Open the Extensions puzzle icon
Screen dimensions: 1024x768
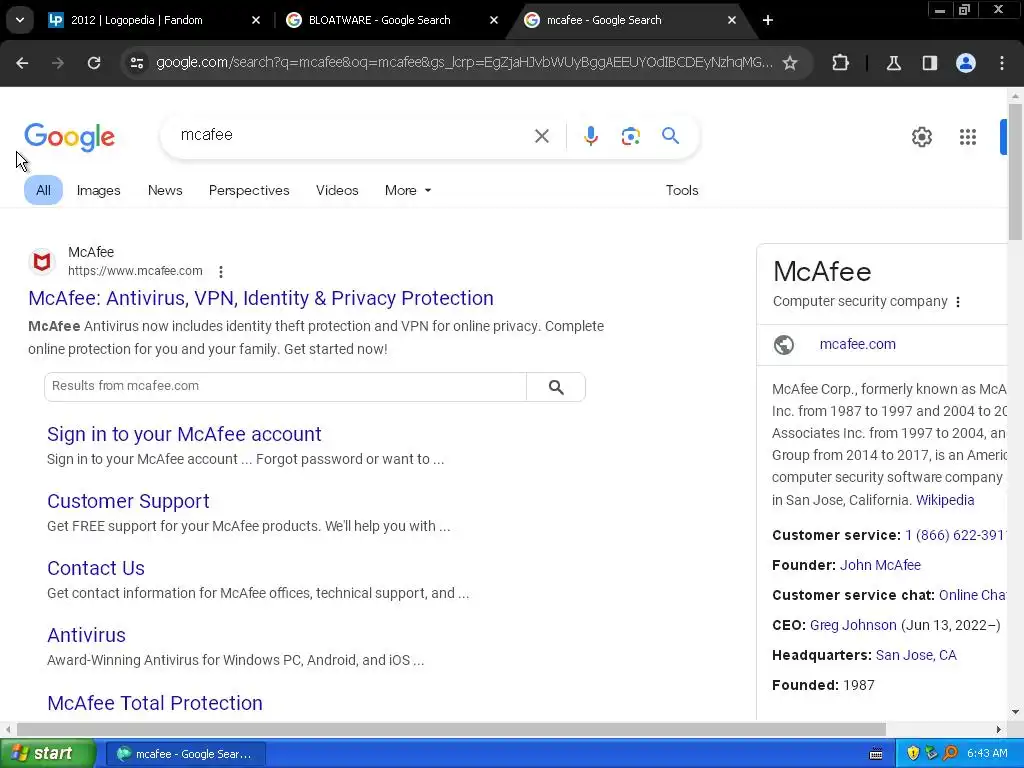pos(840,63)
